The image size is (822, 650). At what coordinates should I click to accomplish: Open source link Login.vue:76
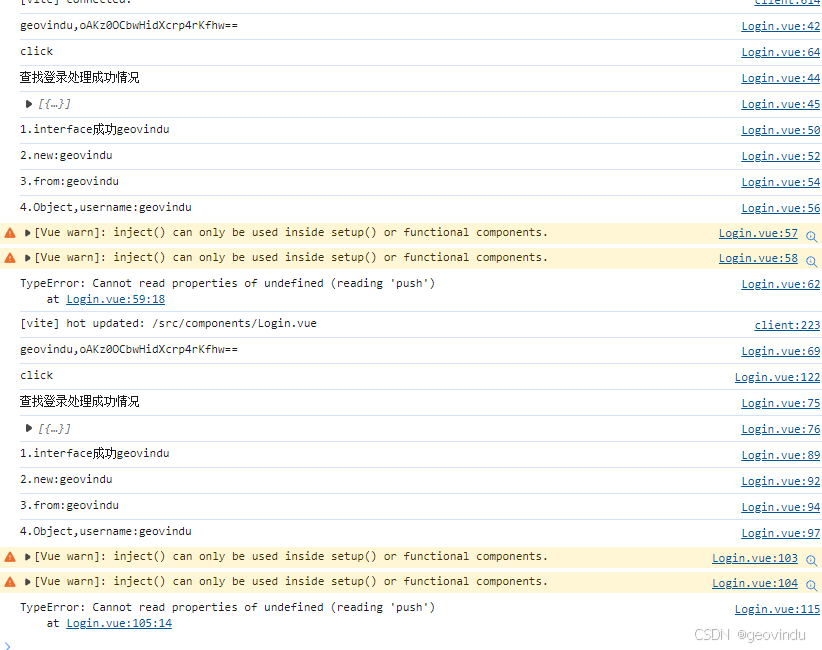pyautogui.click(x=781, y=429)
